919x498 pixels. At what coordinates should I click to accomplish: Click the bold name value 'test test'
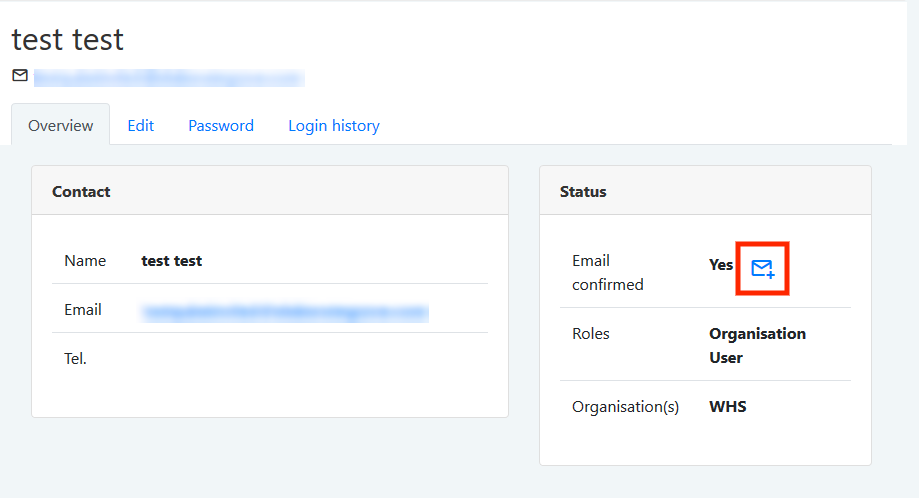172,261
